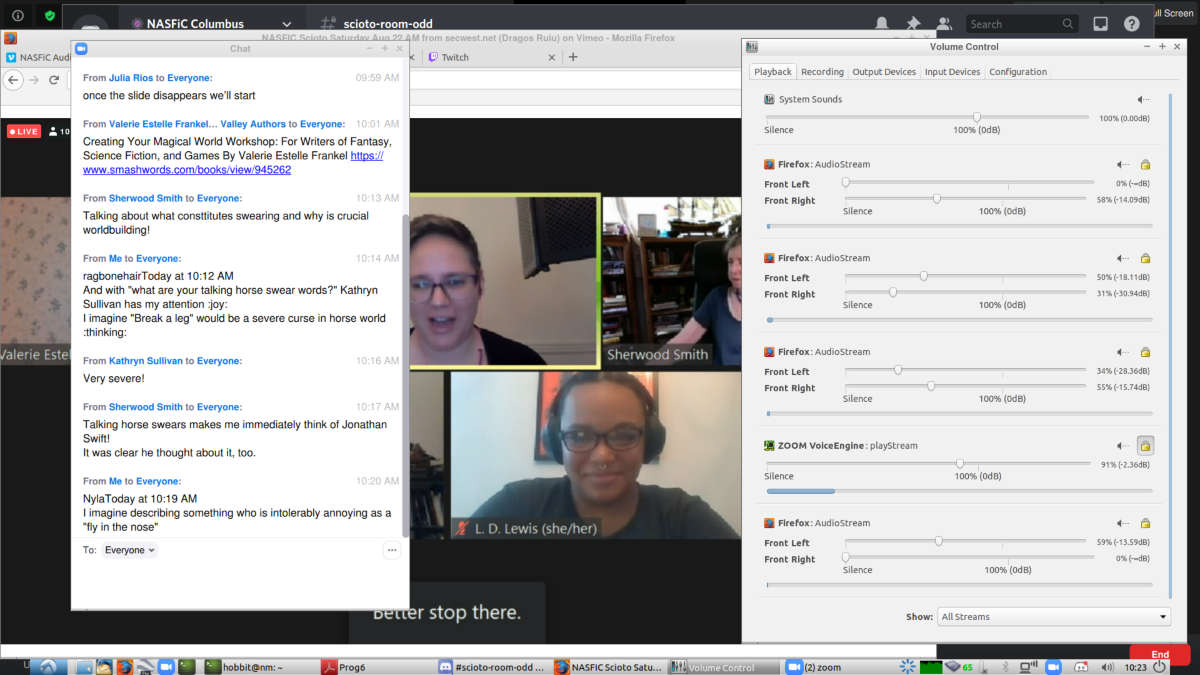This screenshot has height=675, width=1200.
Task: Click the red End meeting button
Action: [1159, 655]
